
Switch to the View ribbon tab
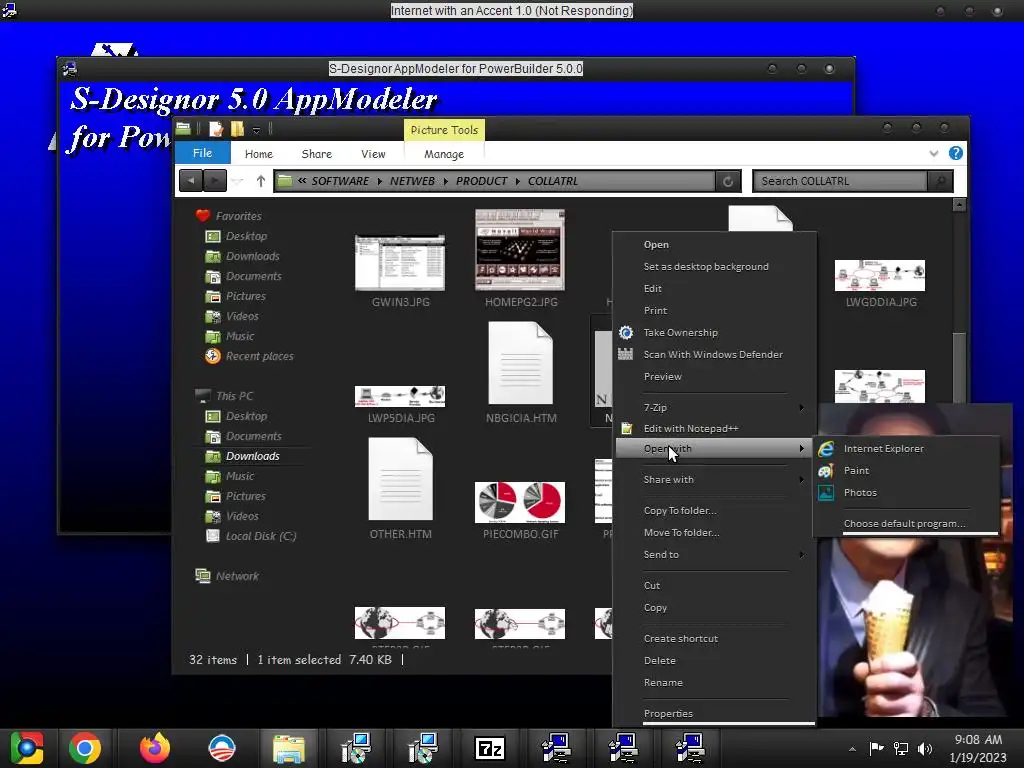[373, 154]
